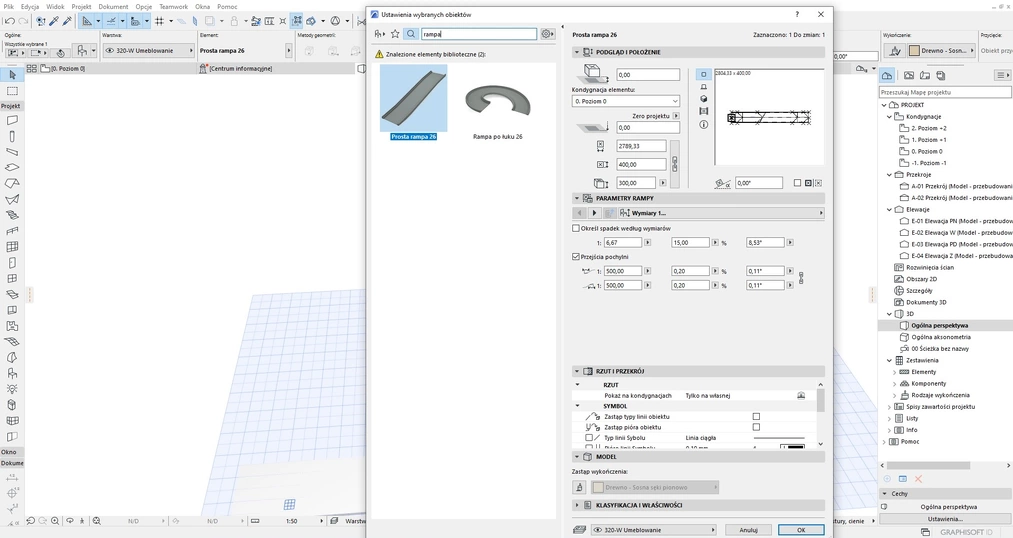This screenshot has height=538, width=1013.
Task: Open the Opcje menu
Action: pyautogui.click(x=143, y=6)
